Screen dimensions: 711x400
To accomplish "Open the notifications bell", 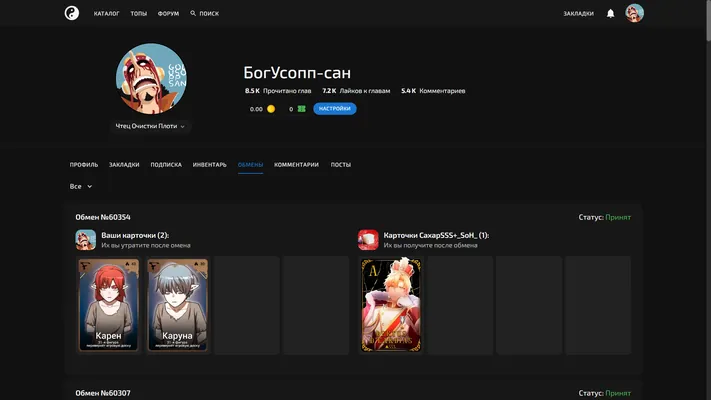I will click(610, 14).
